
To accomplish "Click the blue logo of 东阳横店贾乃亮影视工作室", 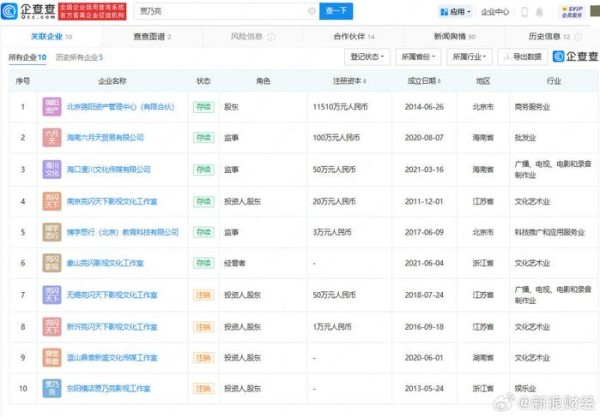I will [52, 388].
